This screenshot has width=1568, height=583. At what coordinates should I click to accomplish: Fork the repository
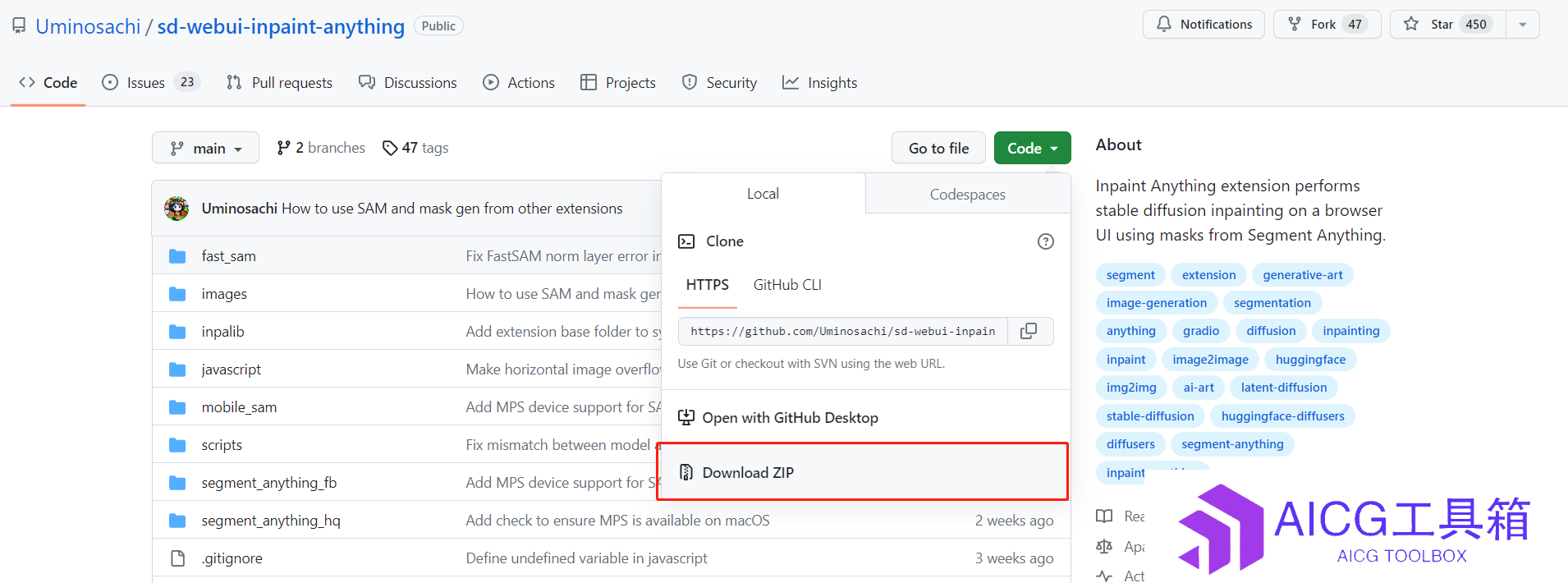1327,25
